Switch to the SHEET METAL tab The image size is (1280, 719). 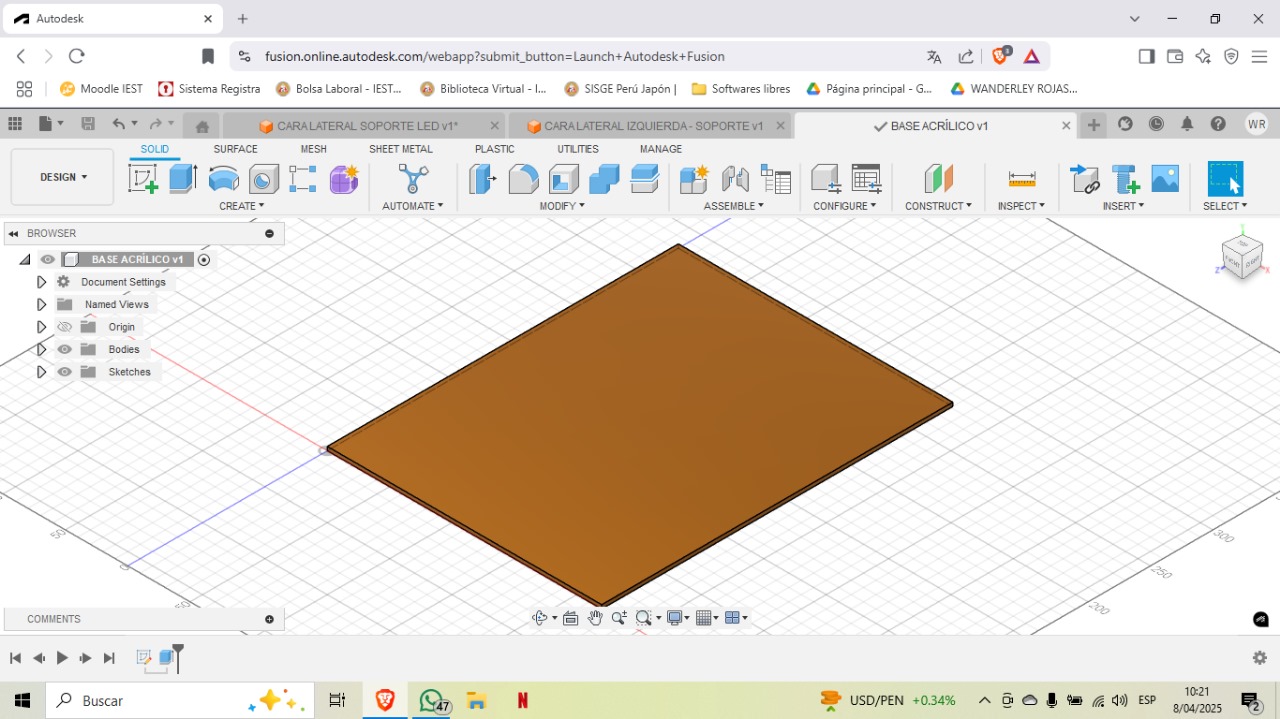pyautogui.click(x=400, y=149)
